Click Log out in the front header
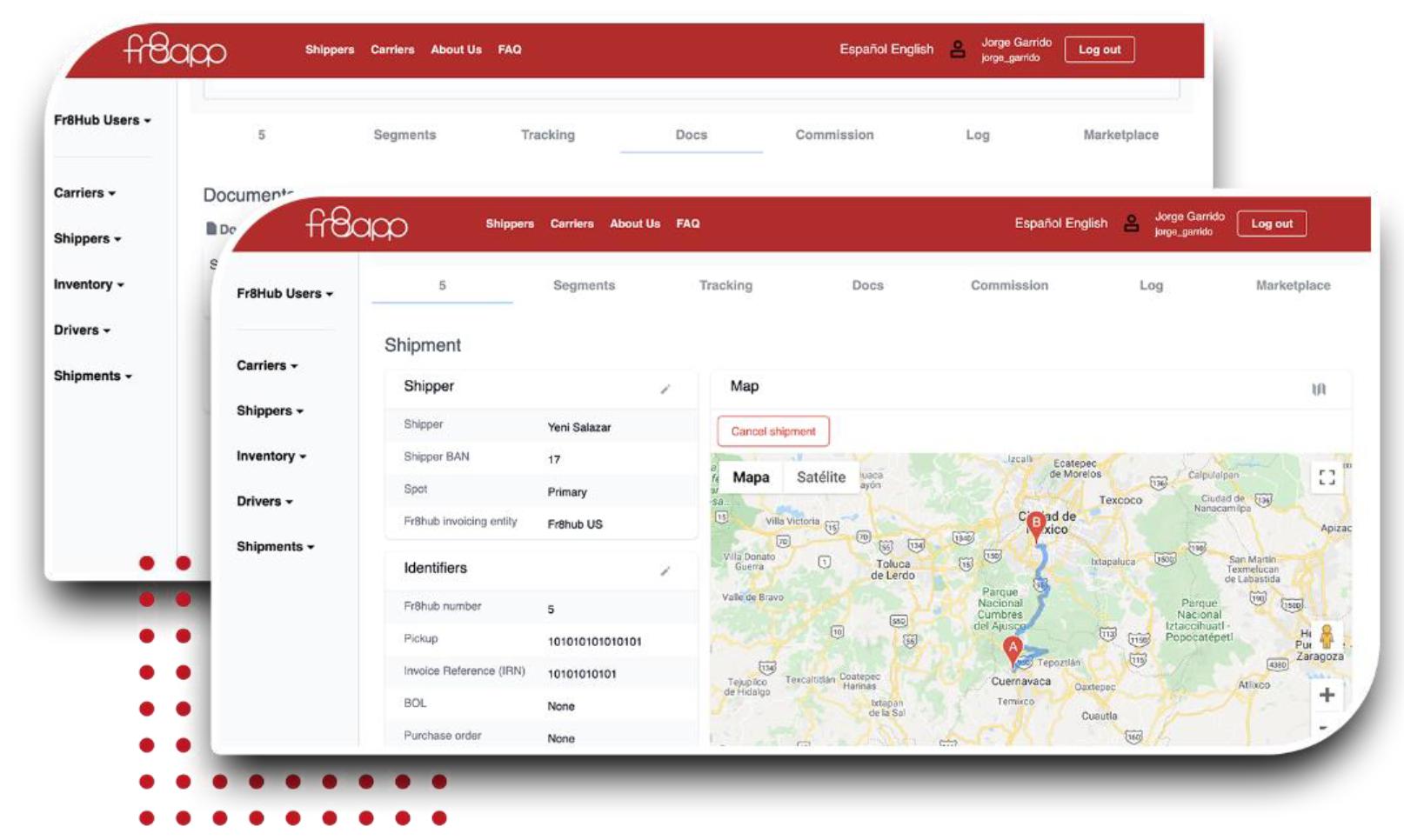1404x840 pixels. (1271, 223)
